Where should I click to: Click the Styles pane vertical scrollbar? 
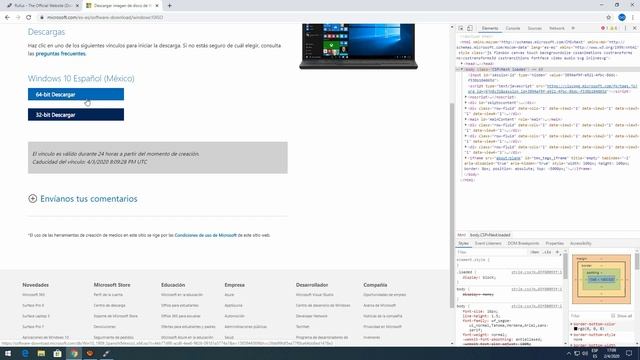point(565,266)
